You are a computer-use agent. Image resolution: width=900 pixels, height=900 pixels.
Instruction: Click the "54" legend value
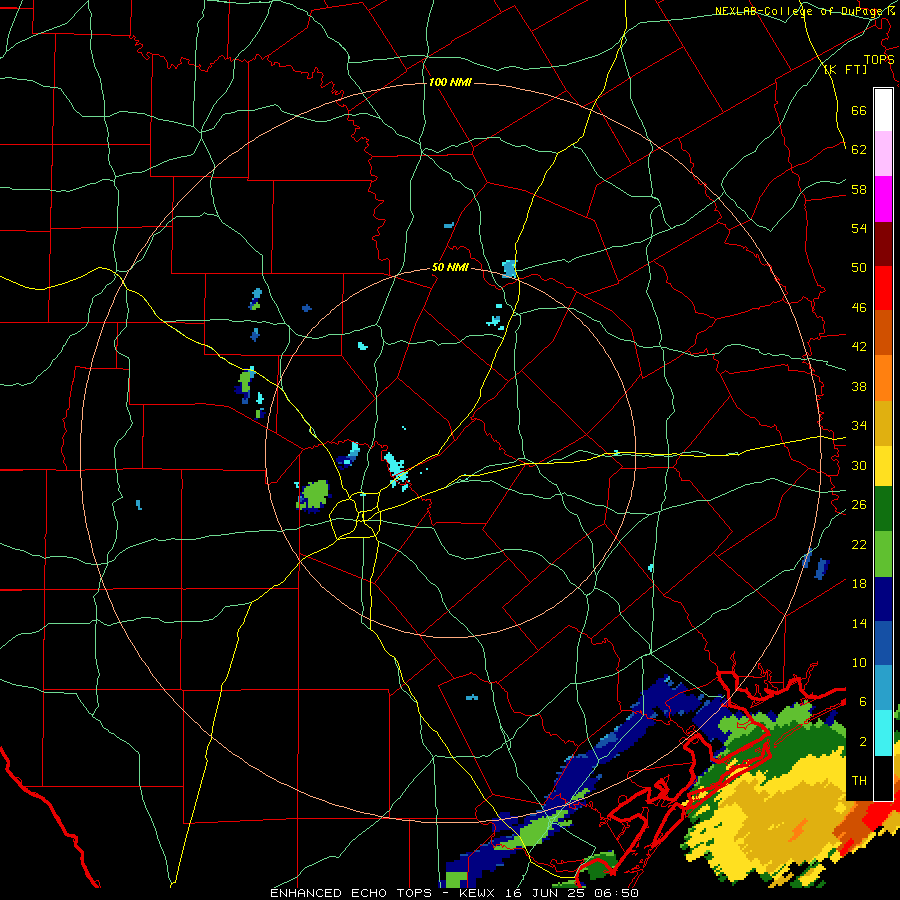click(x=859, y=228)
